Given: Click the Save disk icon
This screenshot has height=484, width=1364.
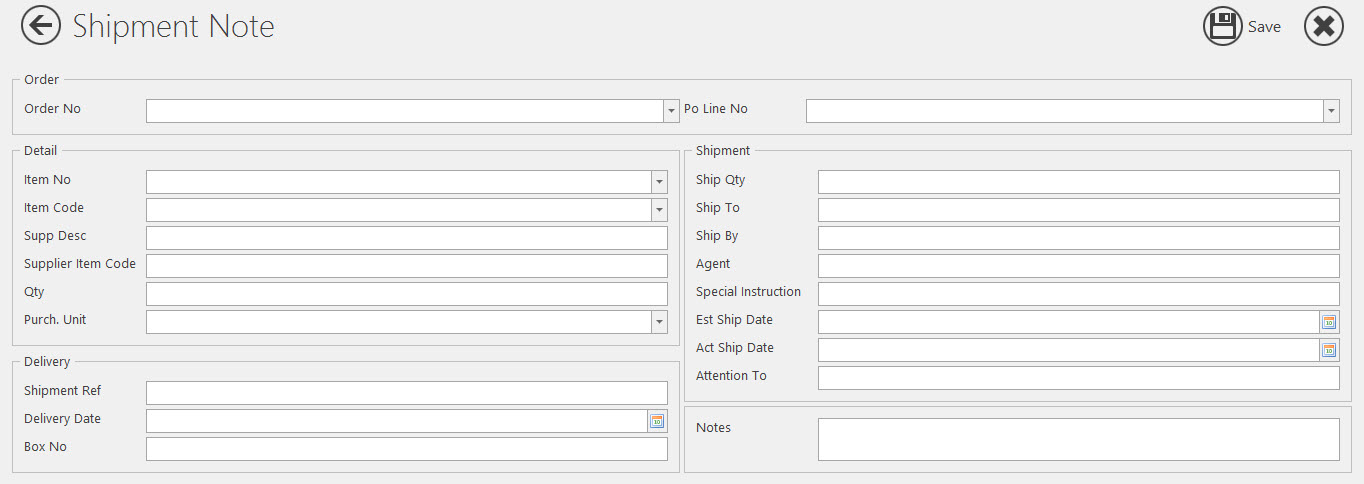Looking at the screenshot, I should (x=1222, y=27).
